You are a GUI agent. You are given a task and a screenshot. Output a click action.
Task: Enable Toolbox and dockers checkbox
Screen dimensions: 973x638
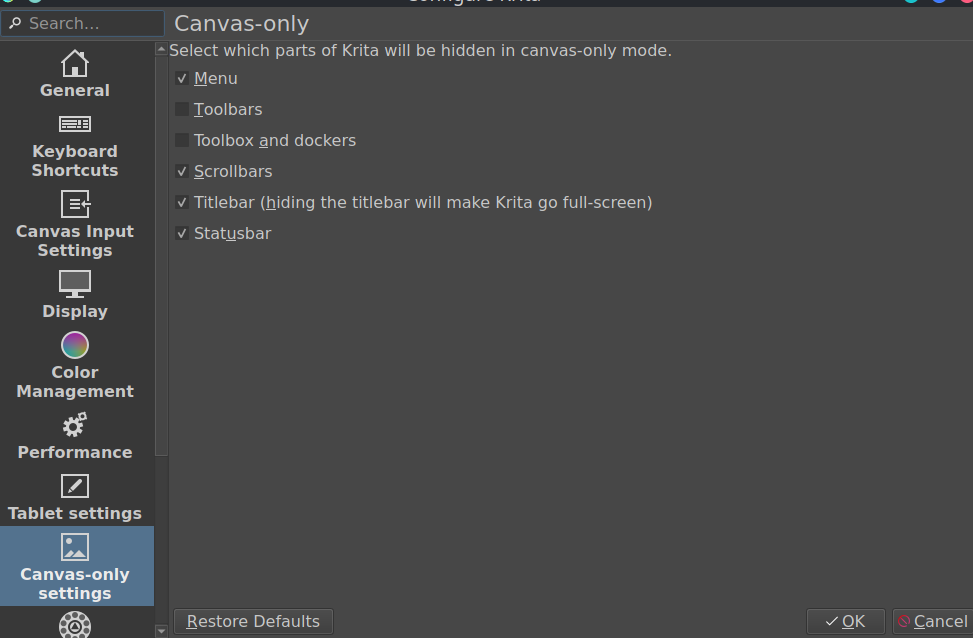[182, 140]
